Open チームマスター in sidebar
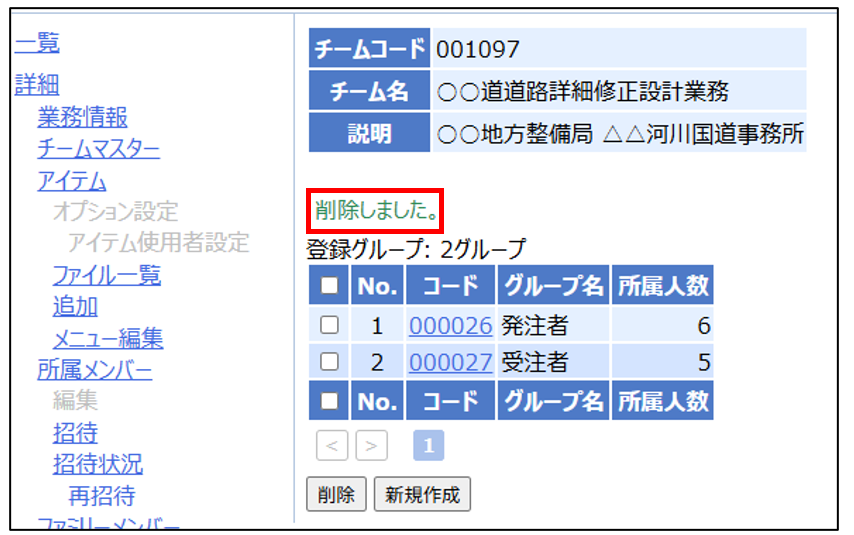The image size is (854, 535). click(98, 149)
